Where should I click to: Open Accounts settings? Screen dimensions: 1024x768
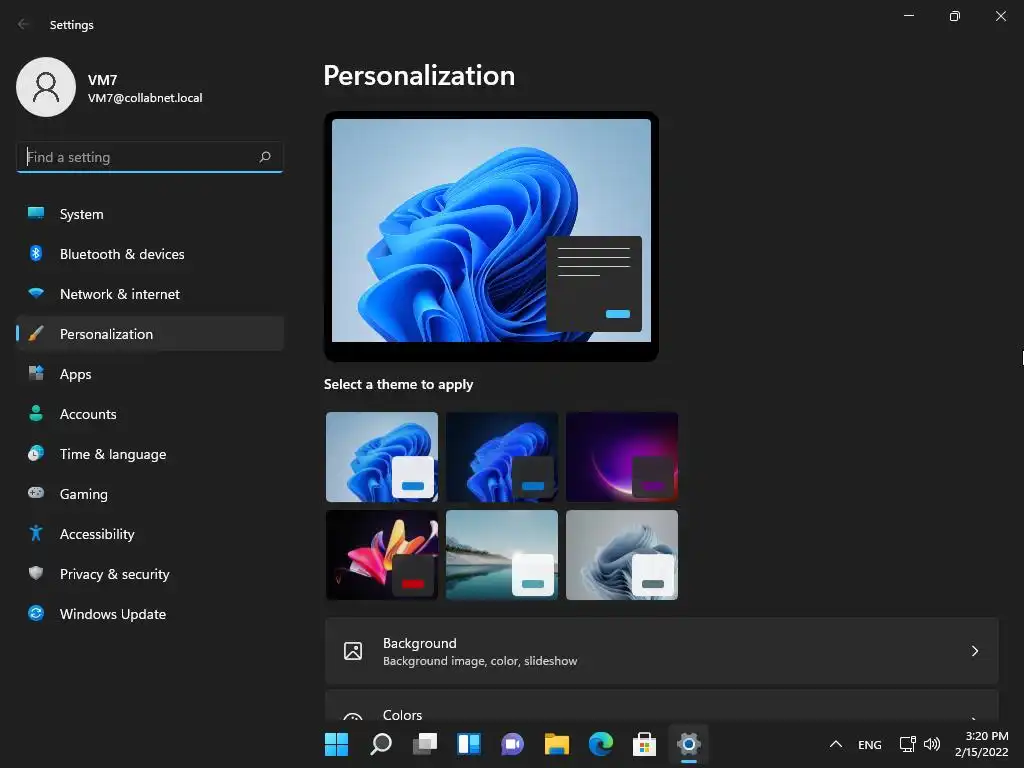coord(150,413)
